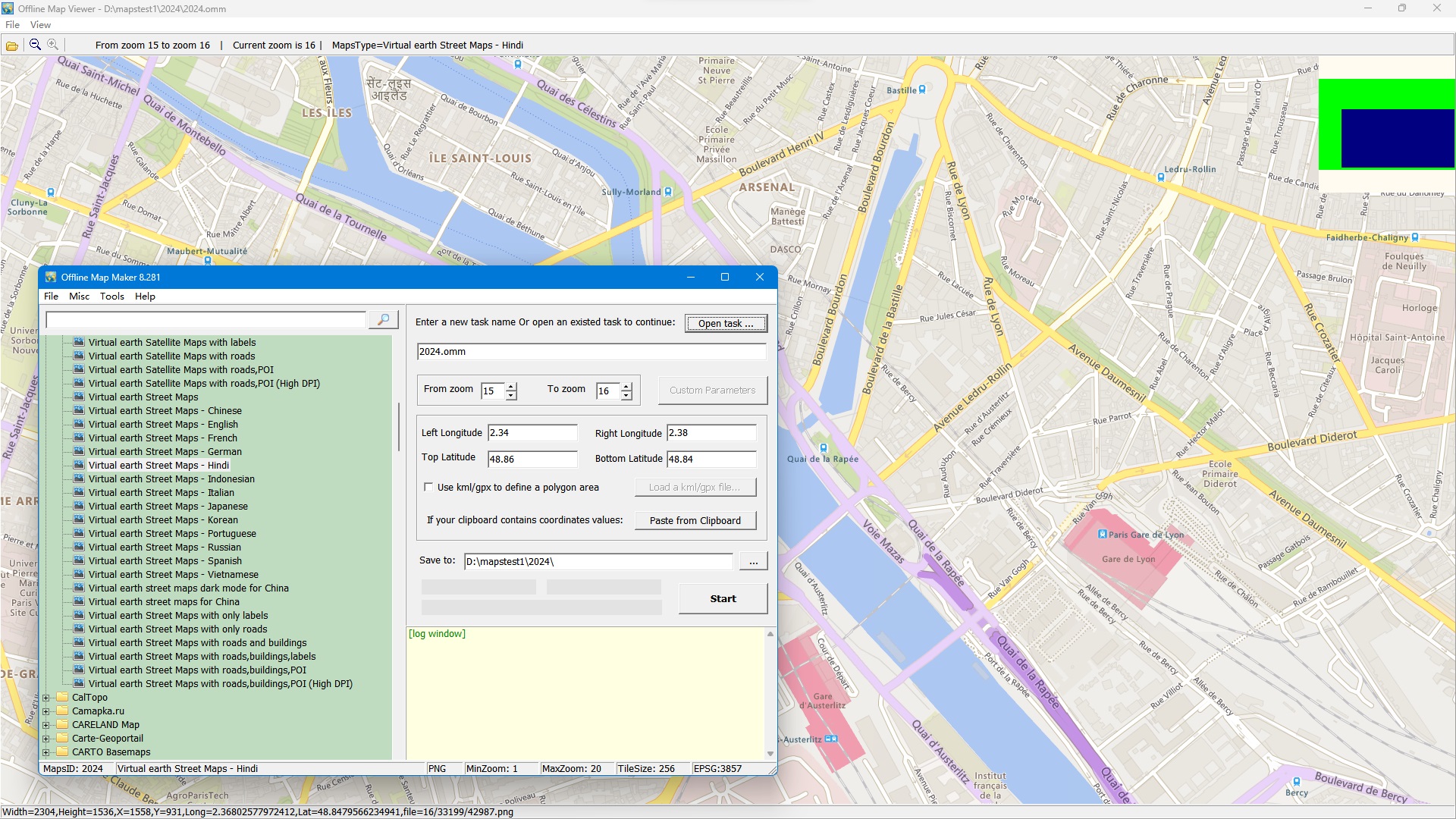Click icon for Virtual earth Street Maps - Vietnamese
The width and height of the screenshot is (1456, 819).
79,574
